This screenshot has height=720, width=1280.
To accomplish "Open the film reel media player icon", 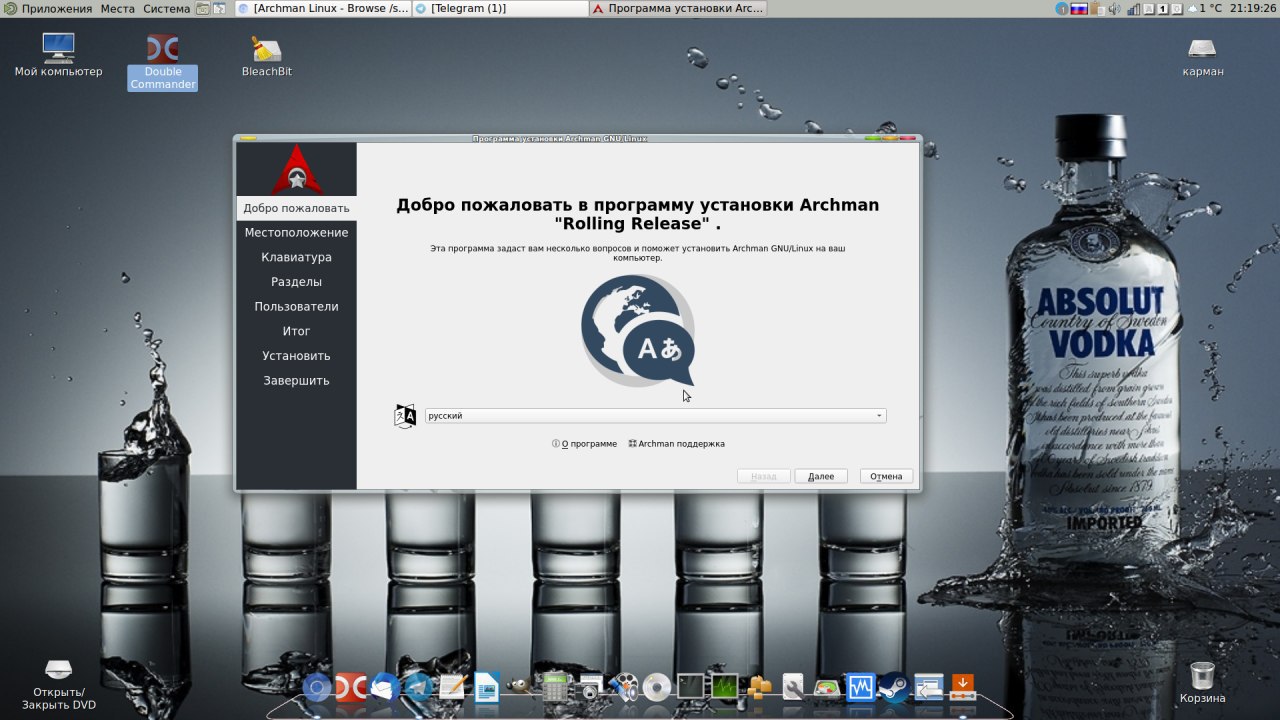I will click(x=623, y=687).
